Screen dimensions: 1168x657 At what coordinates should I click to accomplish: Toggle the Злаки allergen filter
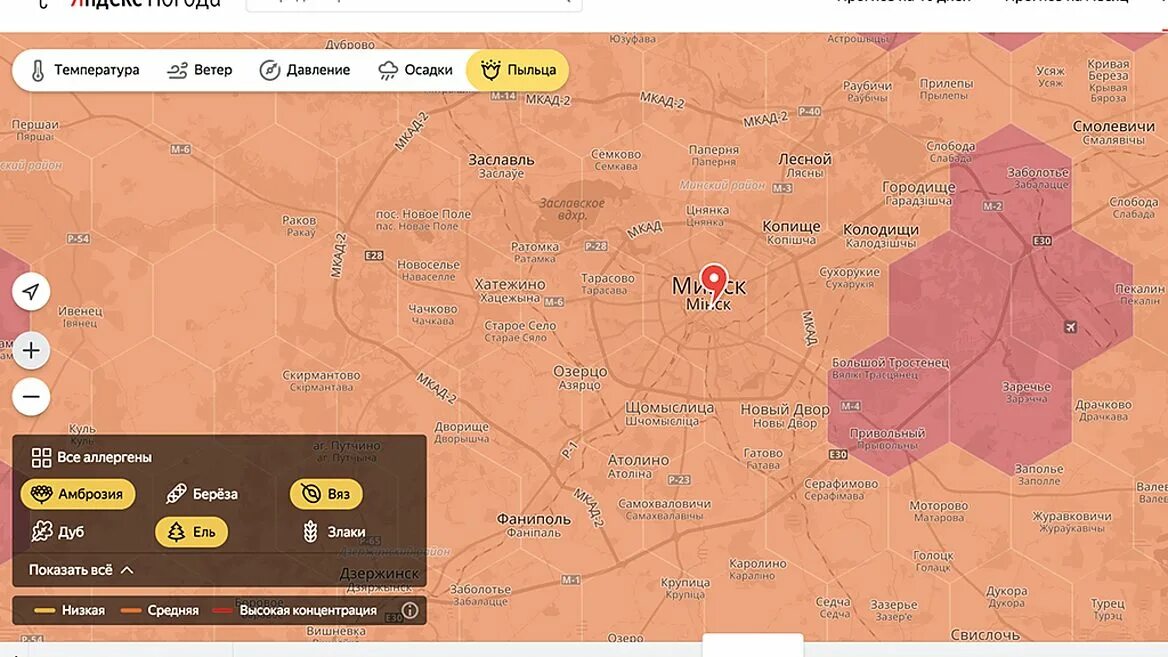tap(334, 532)
